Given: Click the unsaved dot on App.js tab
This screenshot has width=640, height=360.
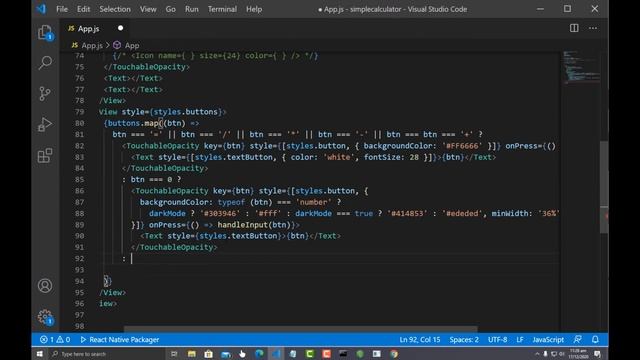Looking at the screenshot, I should (x=120, y=28).
